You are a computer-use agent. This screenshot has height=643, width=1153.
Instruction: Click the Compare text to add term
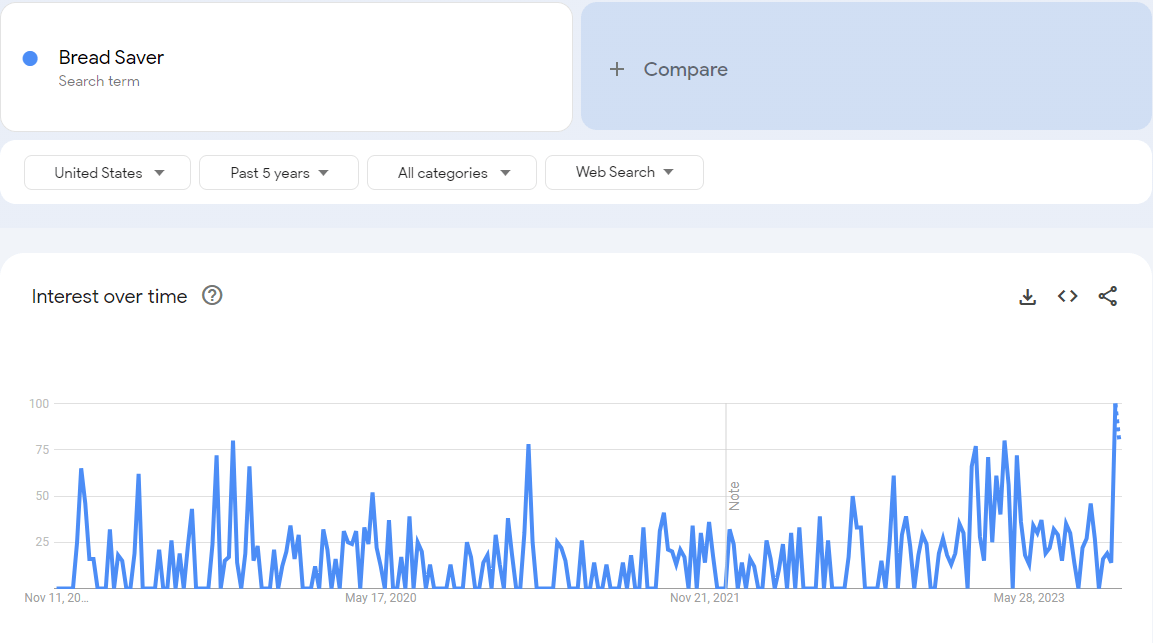coord(685,69)
